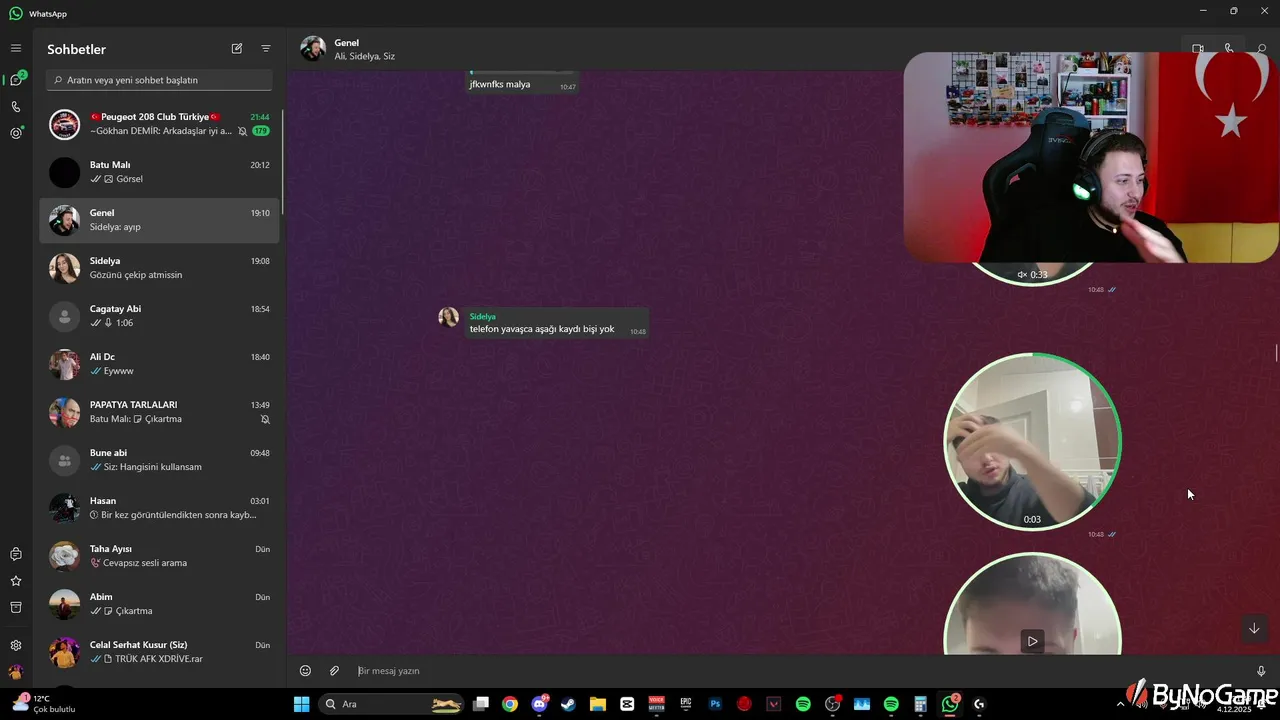1280x720 pixels.
Task: Play the partially visible video note
Action: (1033, 641)
